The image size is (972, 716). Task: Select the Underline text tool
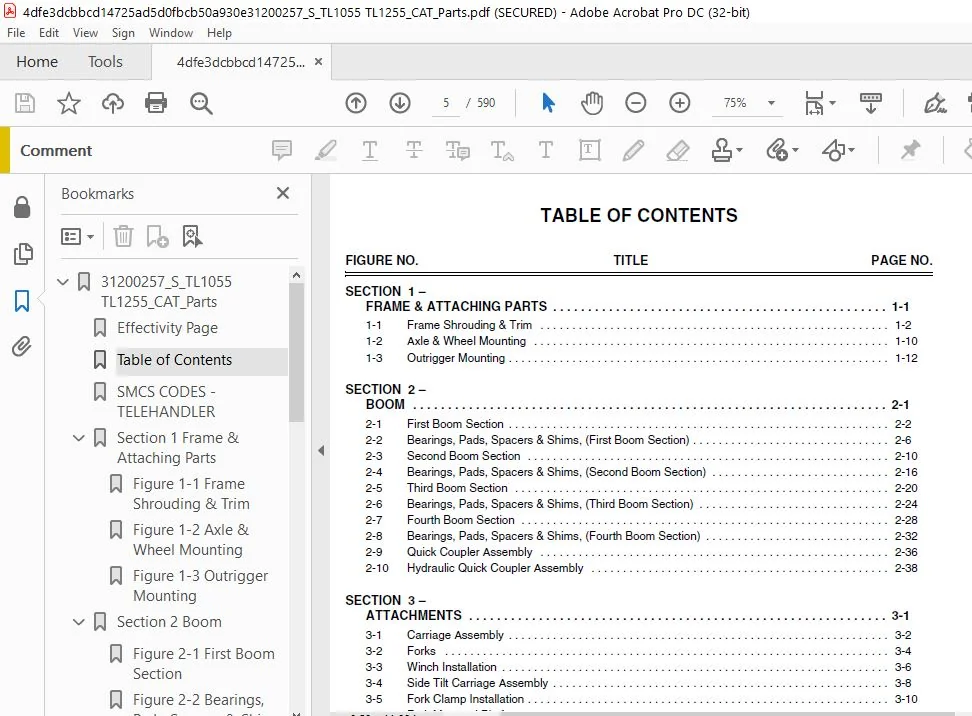370,150
